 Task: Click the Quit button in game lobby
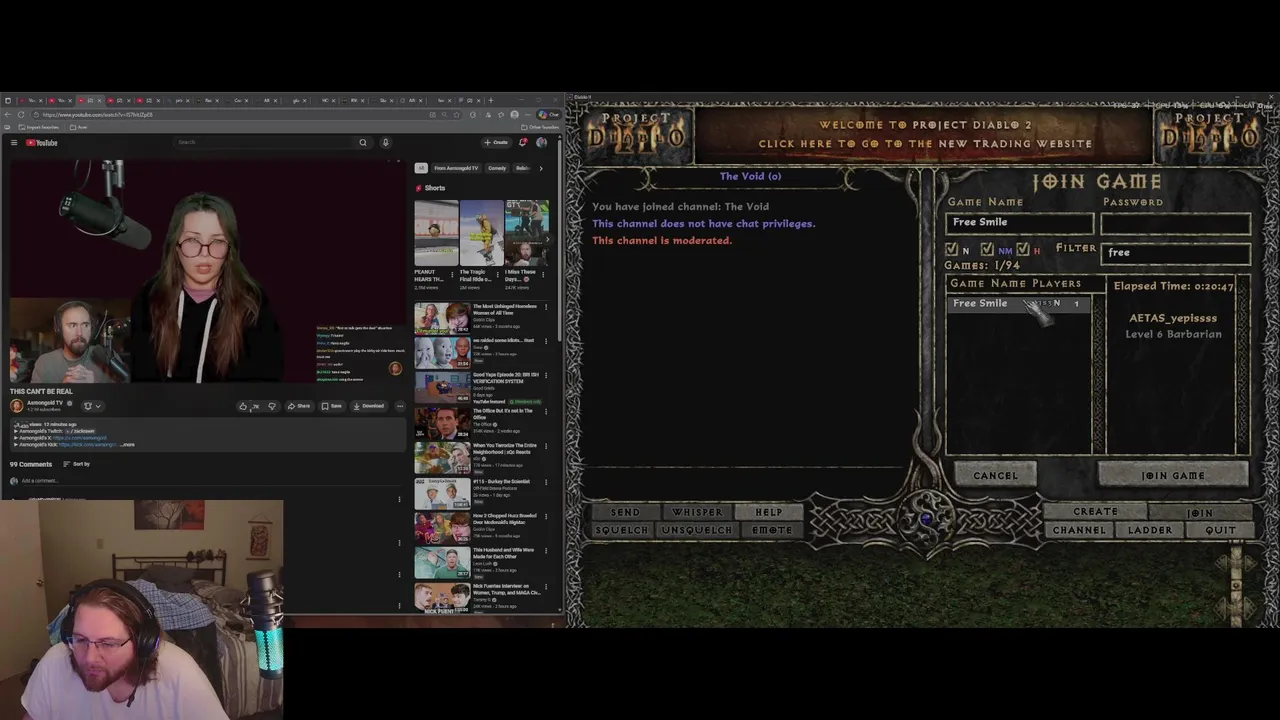pyautogui.click(x=1220, y=530)
